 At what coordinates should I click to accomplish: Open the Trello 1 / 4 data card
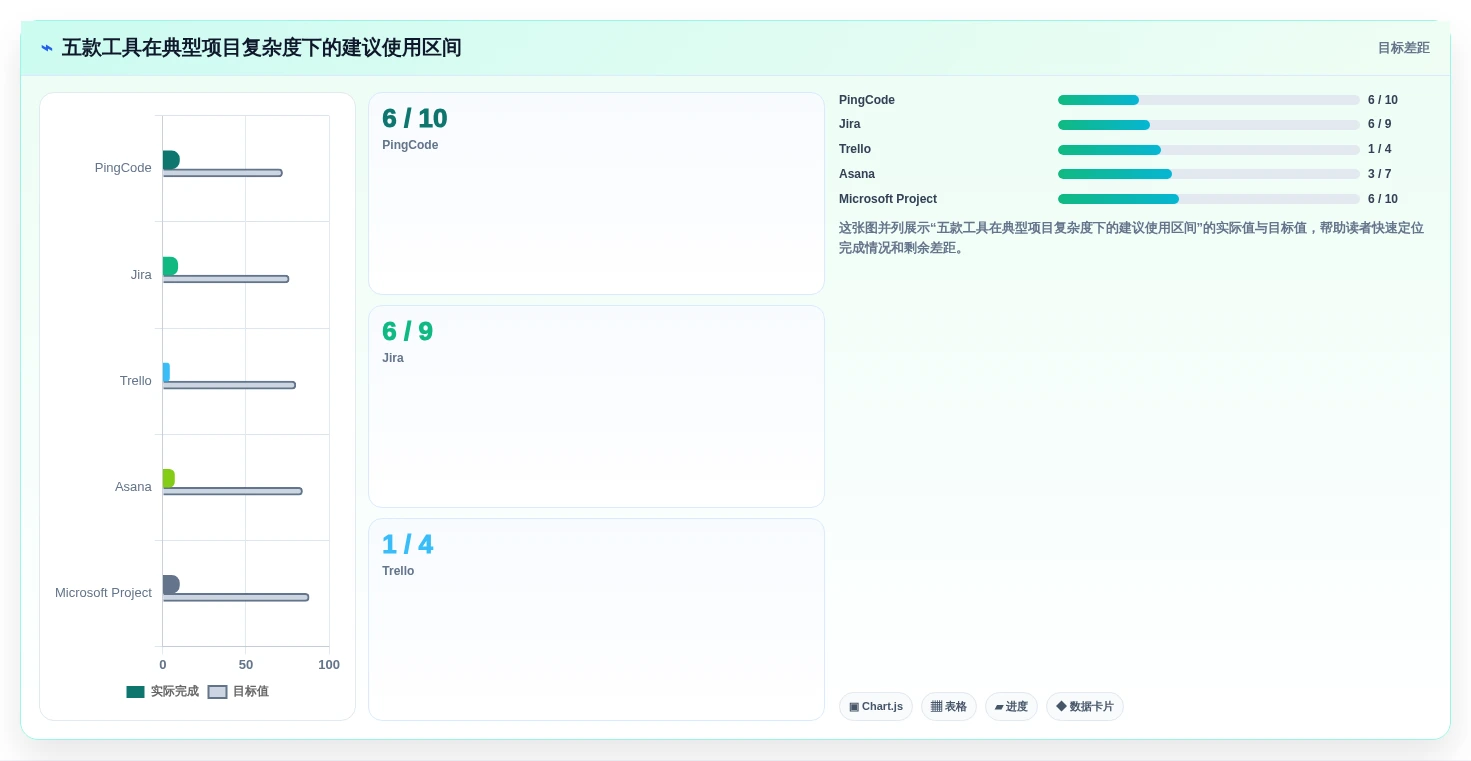(596, 619)
